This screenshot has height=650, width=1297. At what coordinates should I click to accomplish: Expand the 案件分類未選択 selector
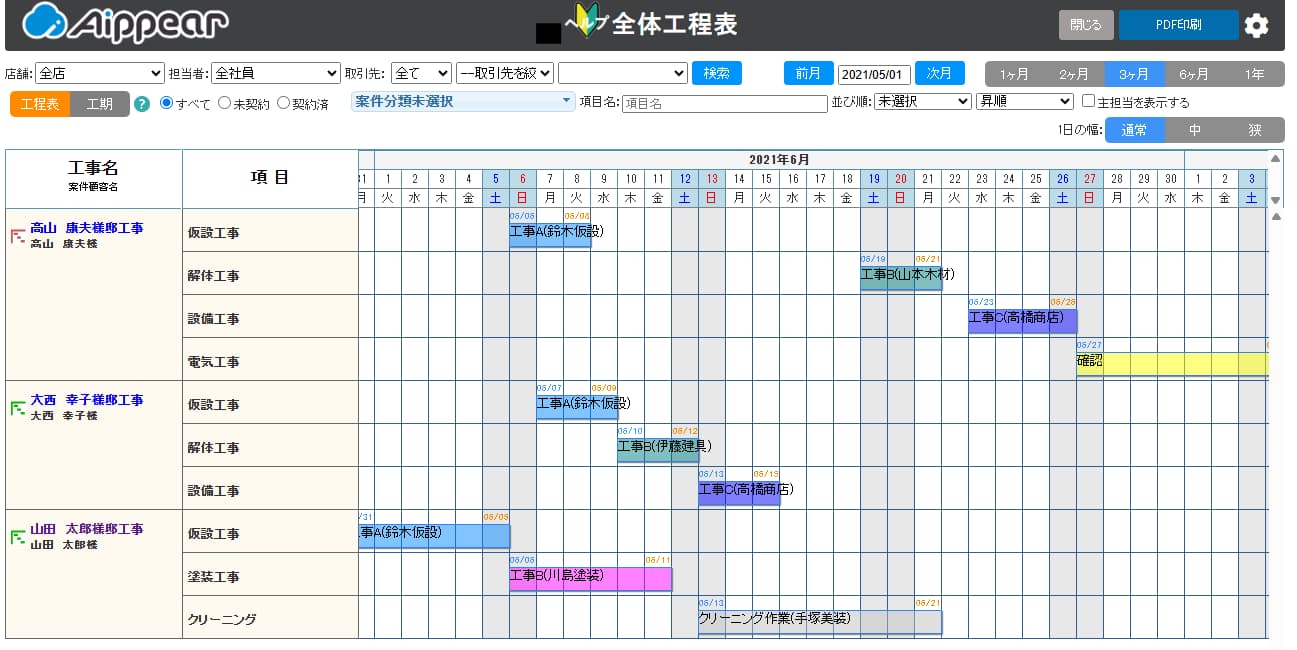(x=464, y=102)
